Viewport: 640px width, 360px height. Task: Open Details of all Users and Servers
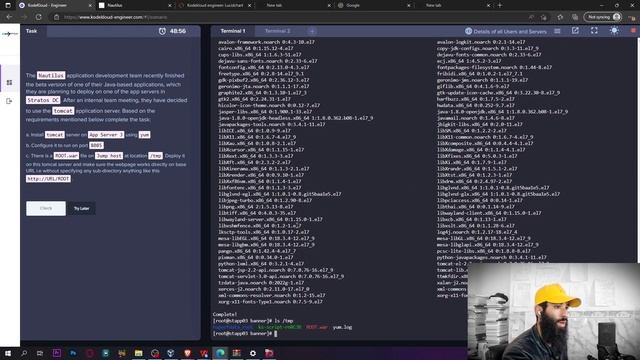click(506, 31)
